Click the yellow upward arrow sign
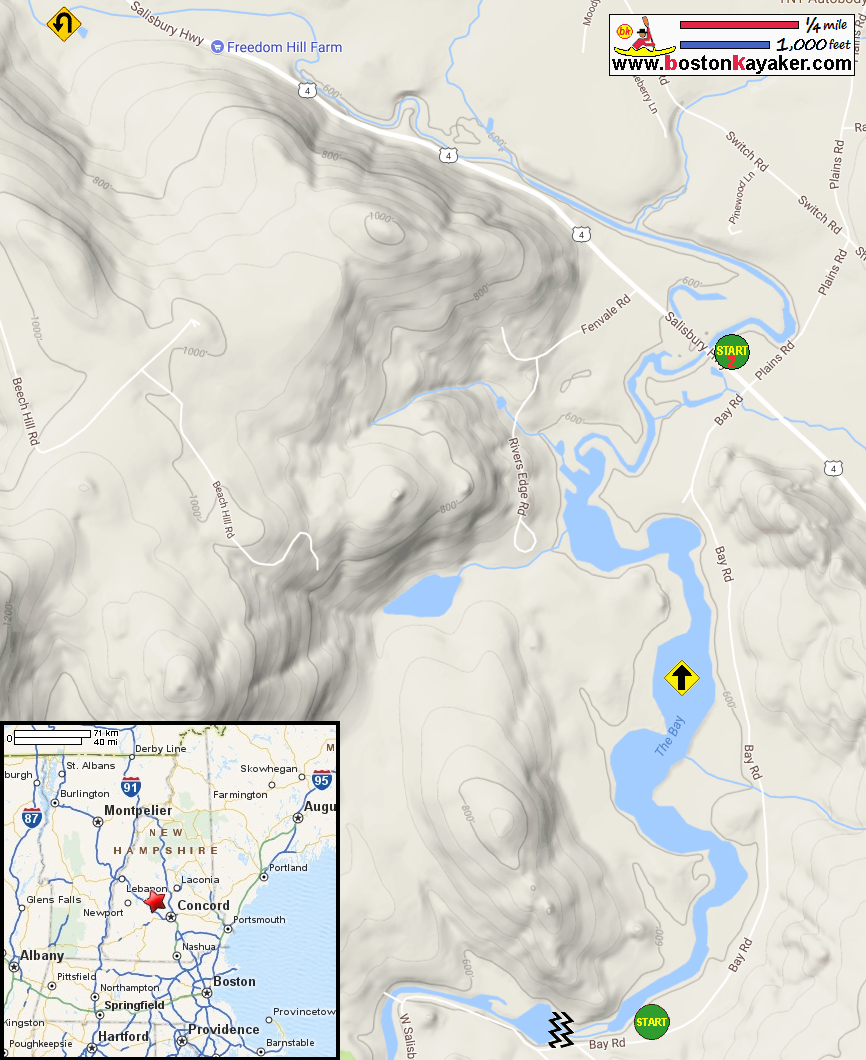Screen dimensions: 866x1060 tap(681, 677)
